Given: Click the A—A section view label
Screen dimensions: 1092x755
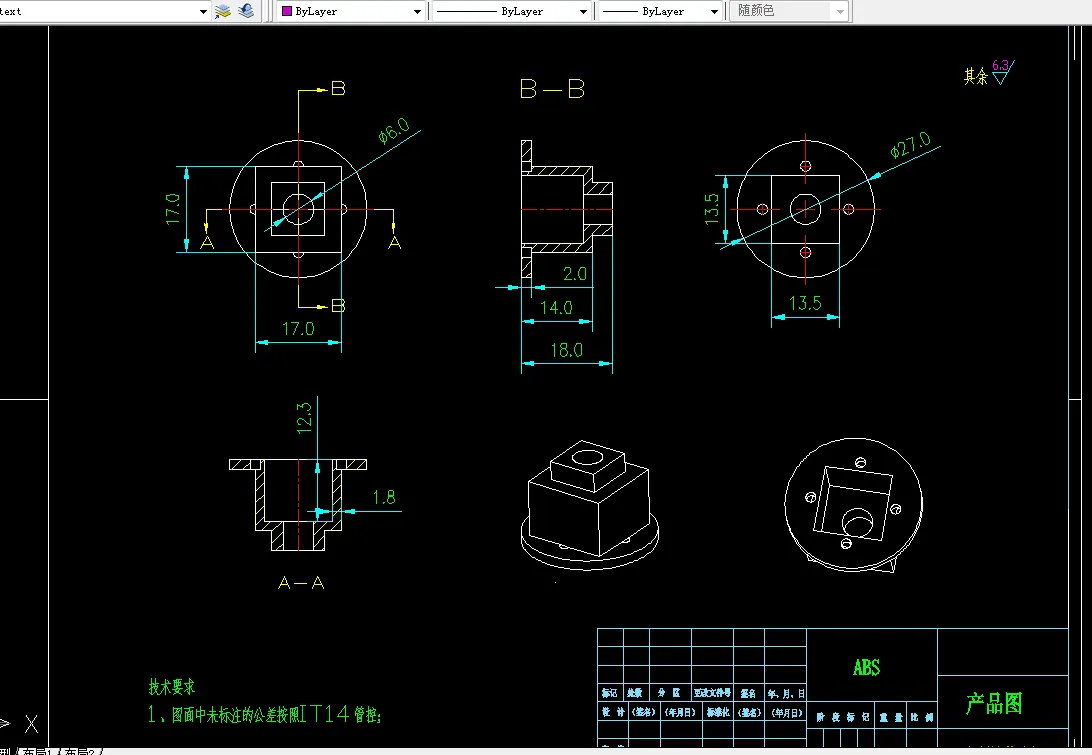Looking at the screenshot, I should pos(301,583).
